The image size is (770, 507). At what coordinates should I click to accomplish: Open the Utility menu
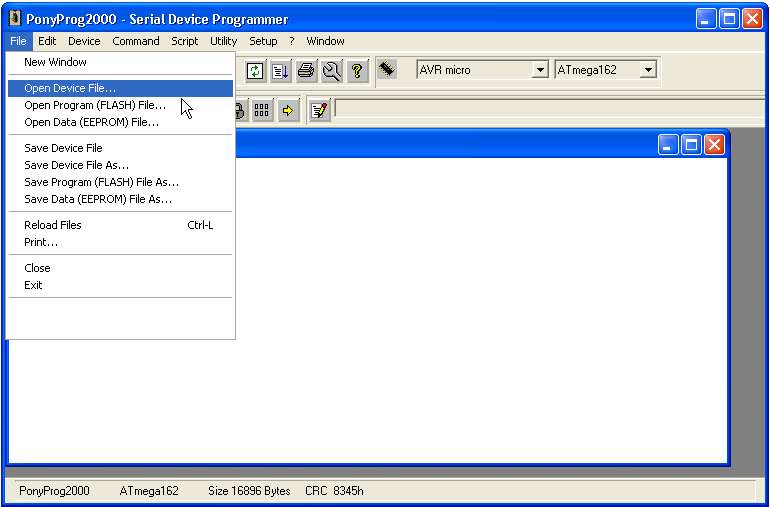(223, 41)
